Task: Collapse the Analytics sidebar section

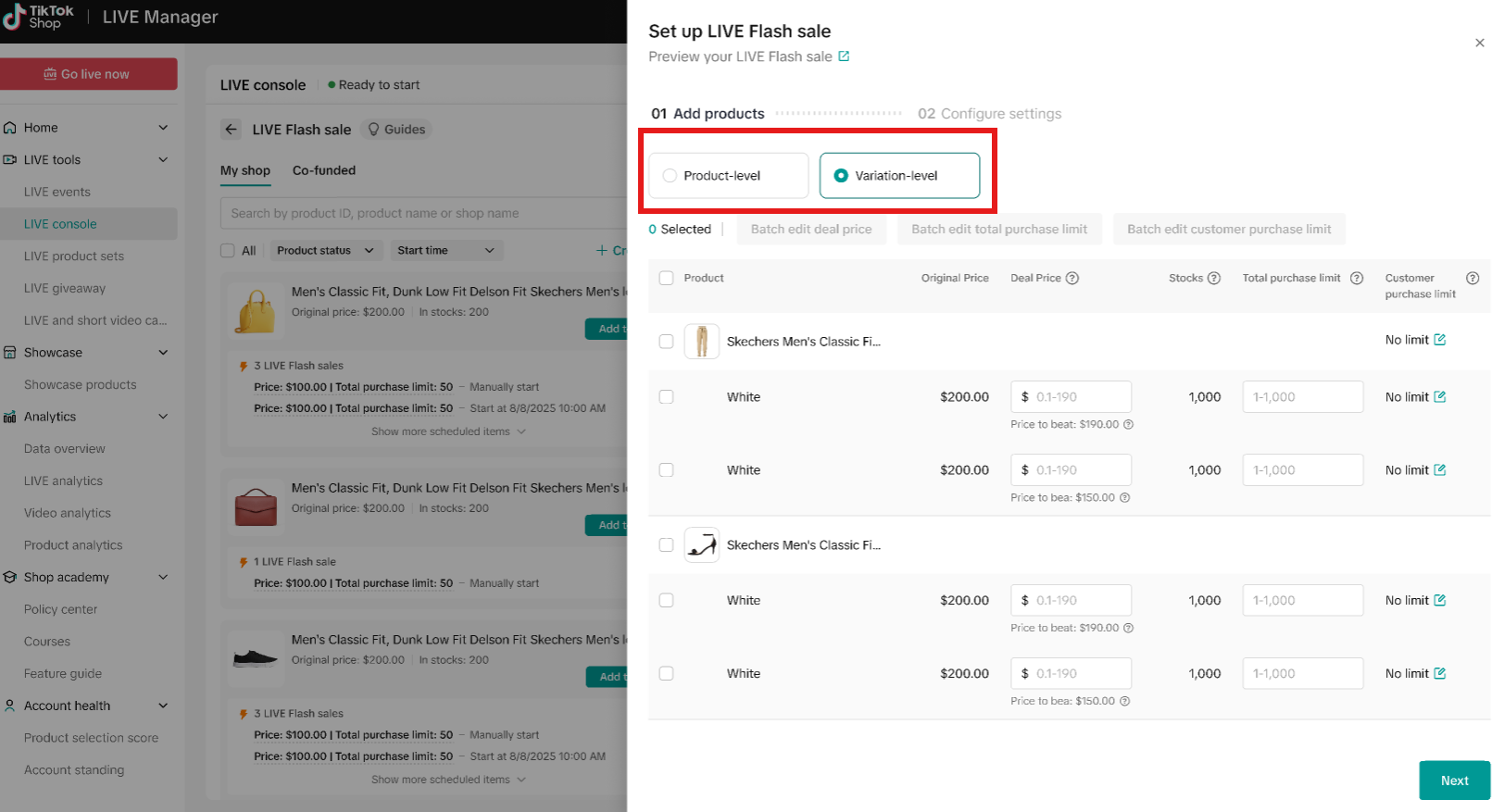Action: 163,417
